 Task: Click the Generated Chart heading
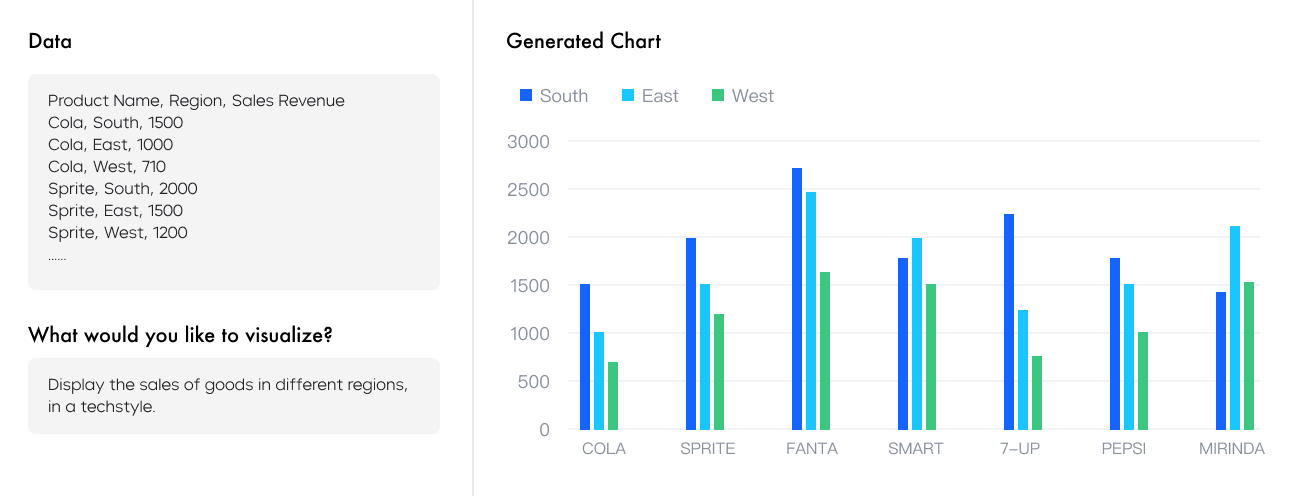click(x=583, y=42)
